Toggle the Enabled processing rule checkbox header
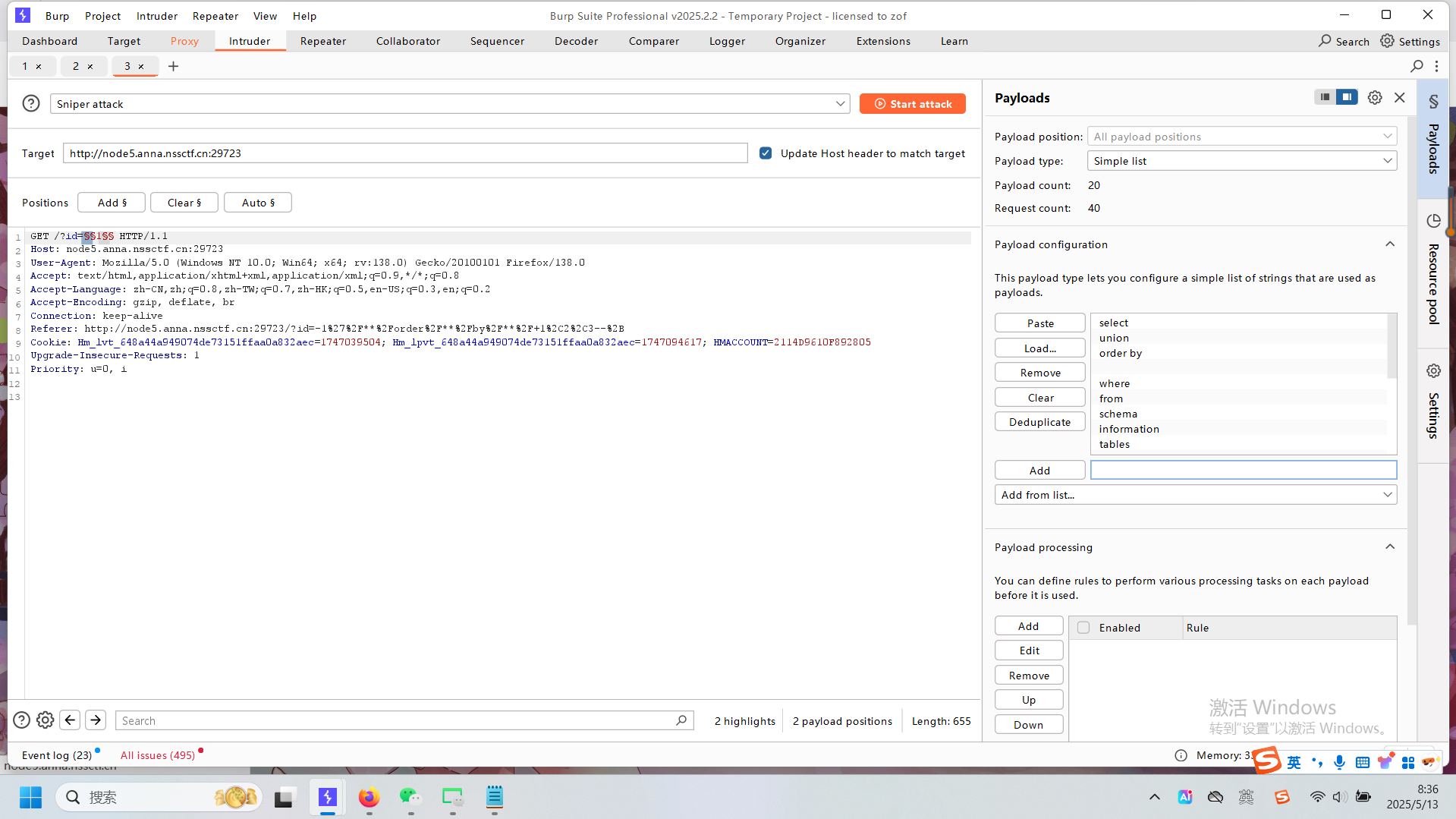 (x=1083, y=628)
